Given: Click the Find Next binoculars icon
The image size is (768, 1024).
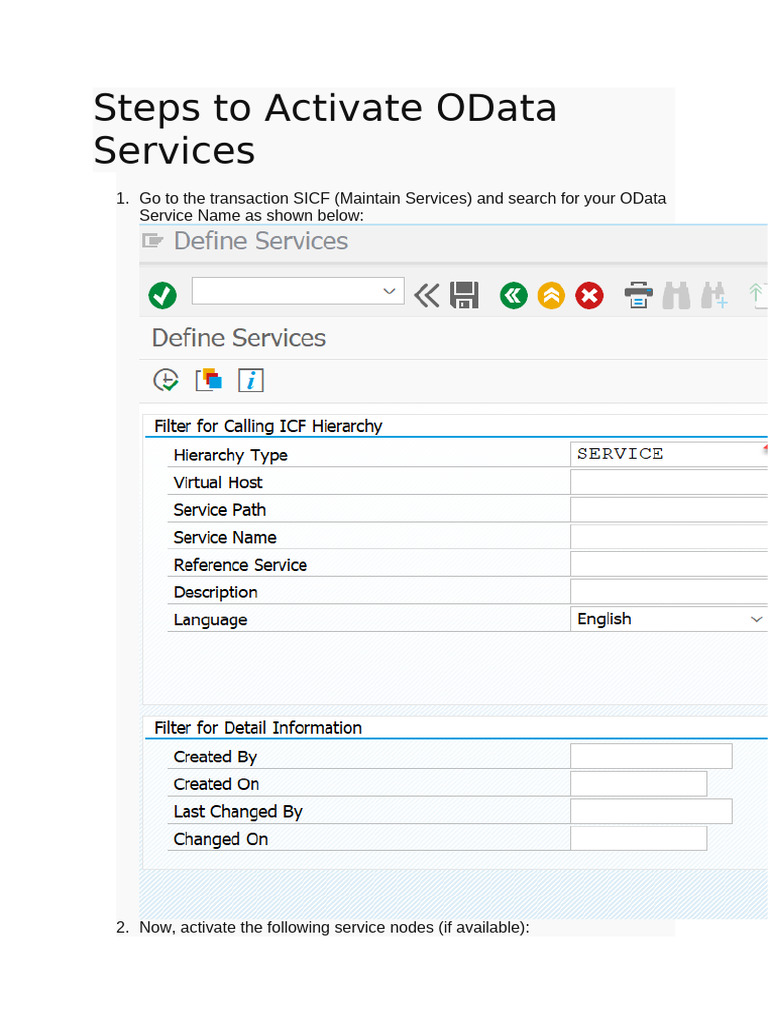Looking at the screenshot, I should tap(715, 295).
